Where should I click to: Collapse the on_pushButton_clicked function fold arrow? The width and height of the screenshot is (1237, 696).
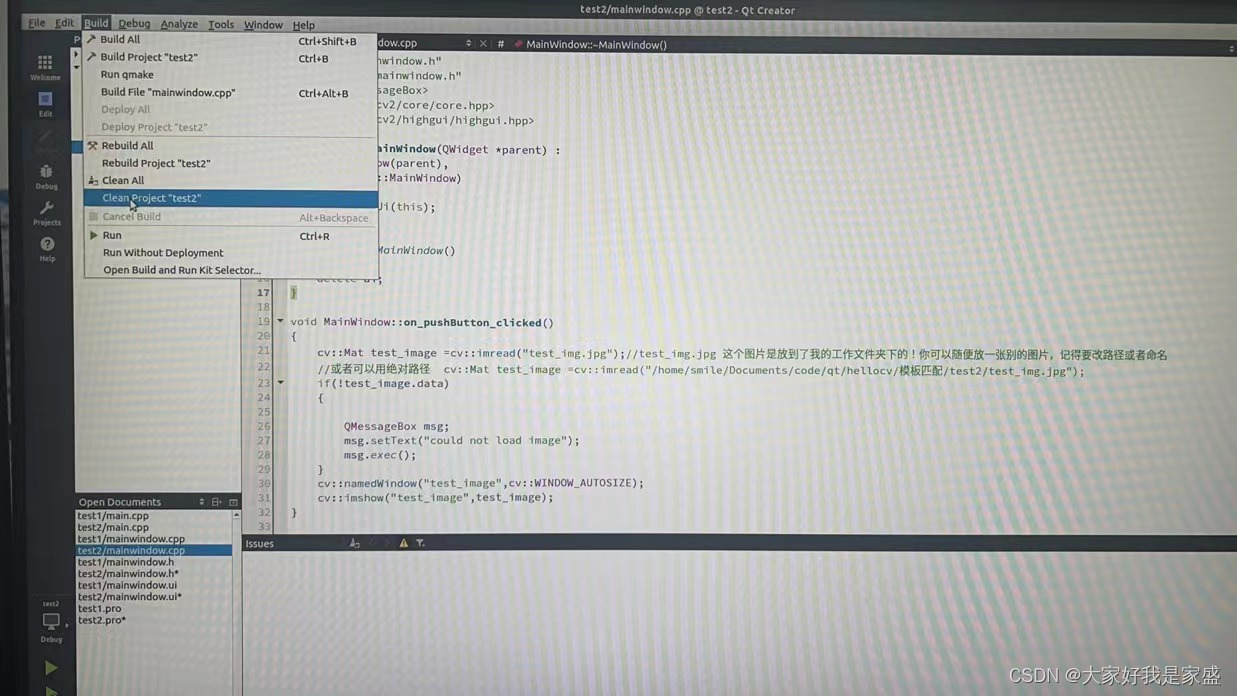click(x=280, y=322)
